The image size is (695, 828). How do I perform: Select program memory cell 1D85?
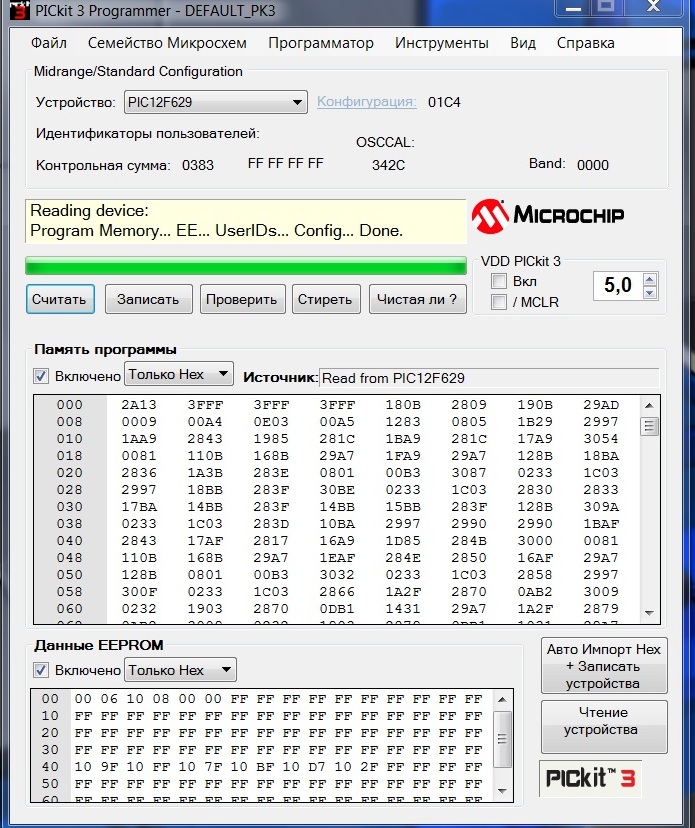[x=403, y=541]
